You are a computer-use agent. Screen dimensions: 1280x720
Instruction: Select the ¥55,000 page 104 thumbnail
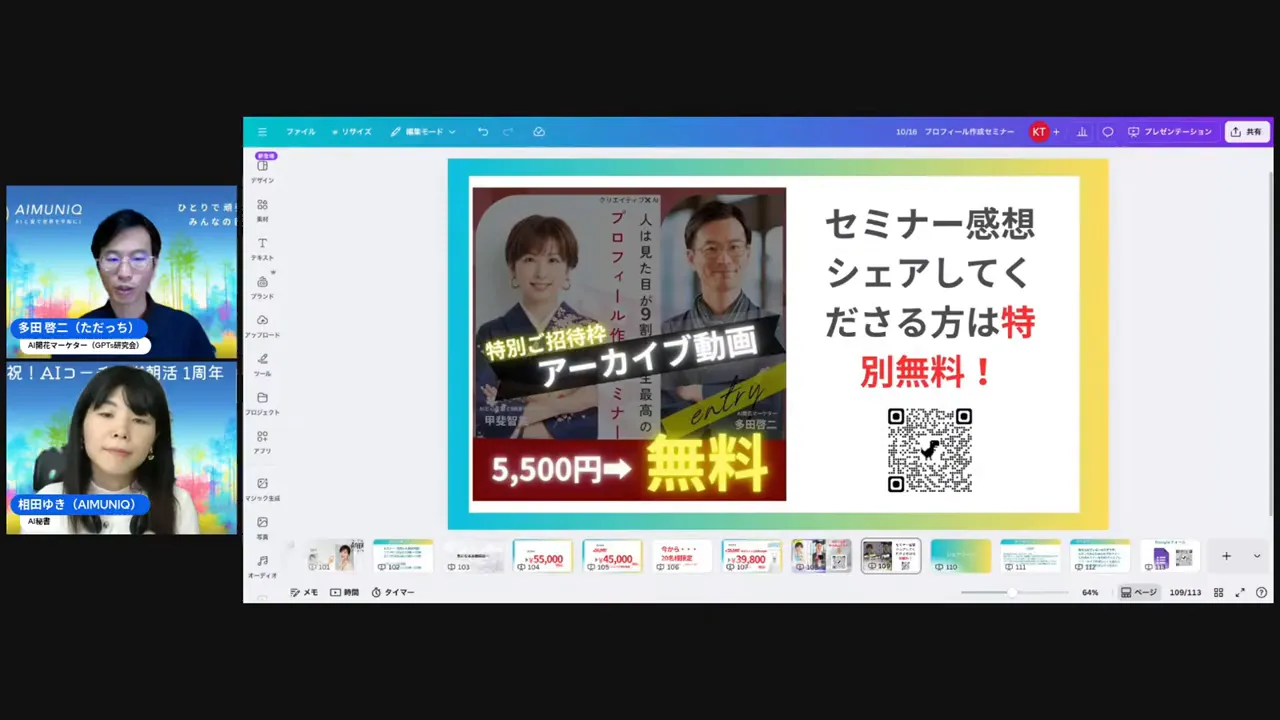click(x=543, y=556)
